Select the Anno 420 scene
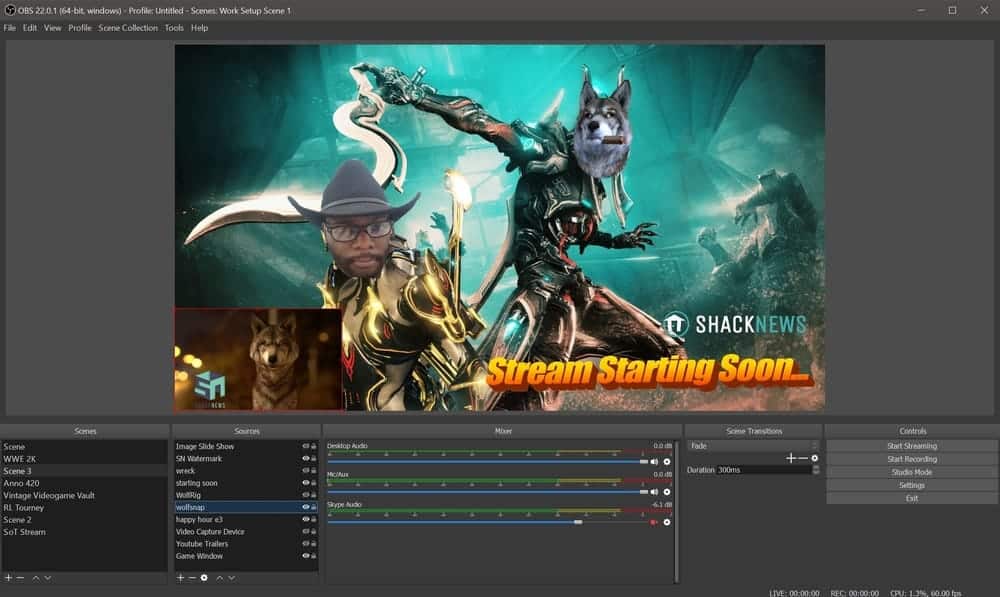1000x597 pixels. tap(84, 483)
